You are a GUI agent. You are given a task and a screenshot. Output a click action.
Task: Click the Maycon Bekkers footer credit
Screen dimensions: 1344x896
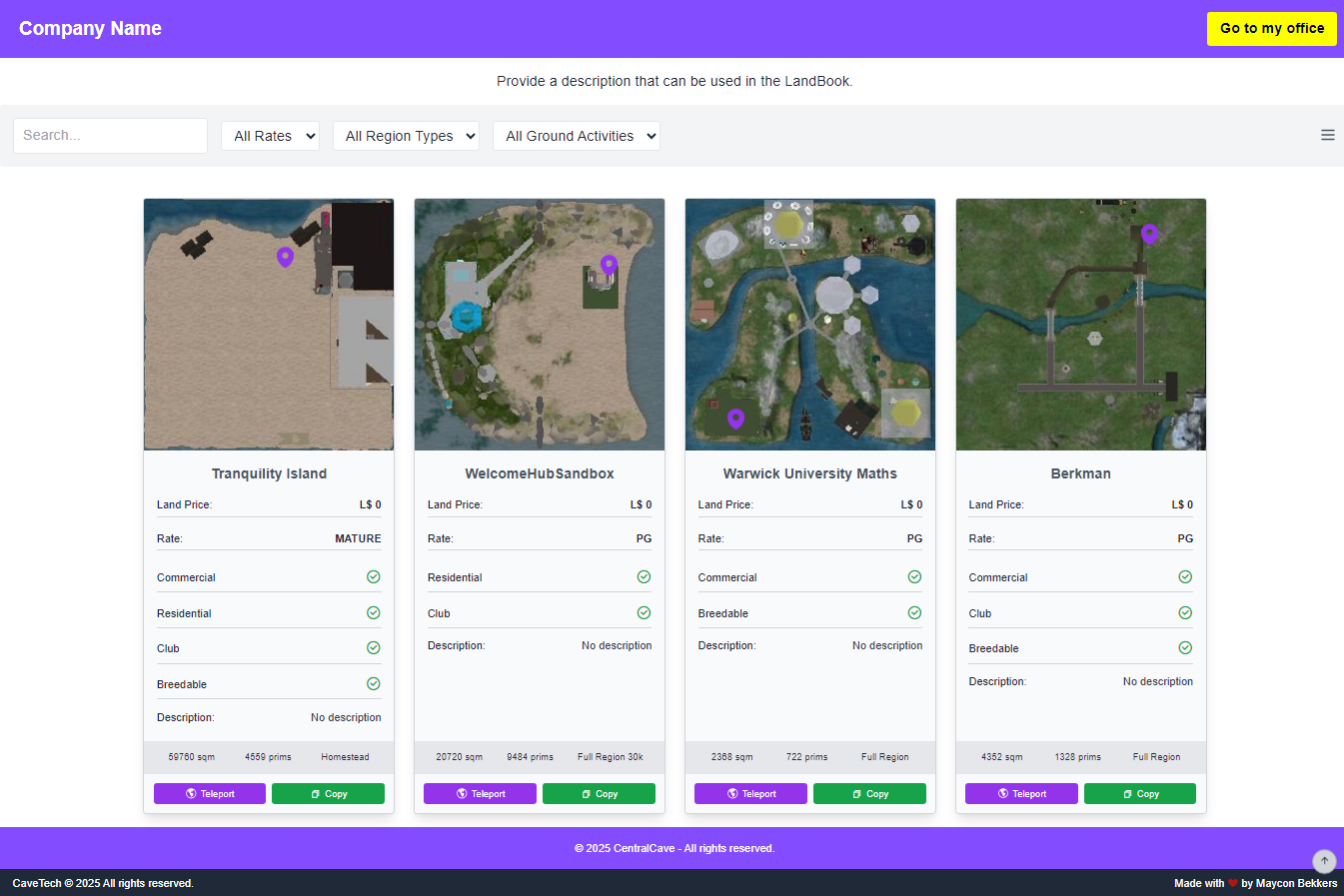point(1296,883)
